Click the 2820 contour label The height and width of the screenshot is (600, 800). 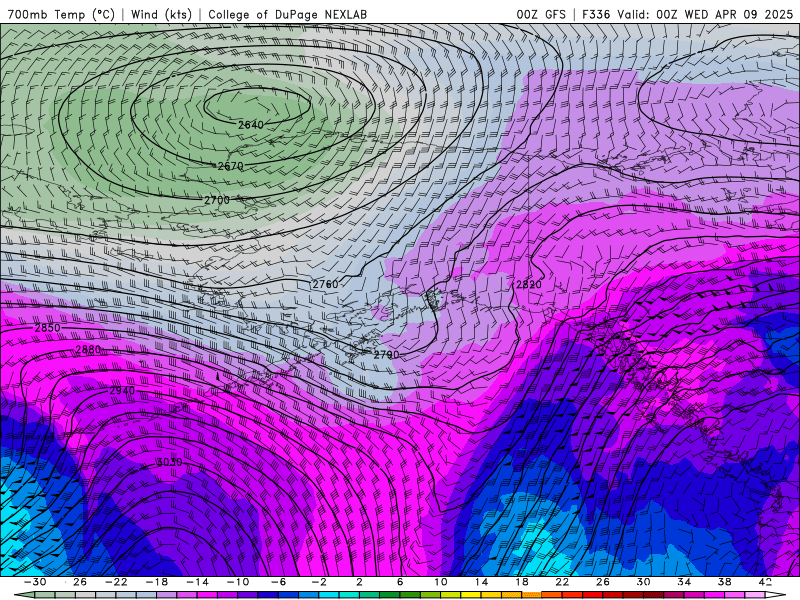[529, 285]
